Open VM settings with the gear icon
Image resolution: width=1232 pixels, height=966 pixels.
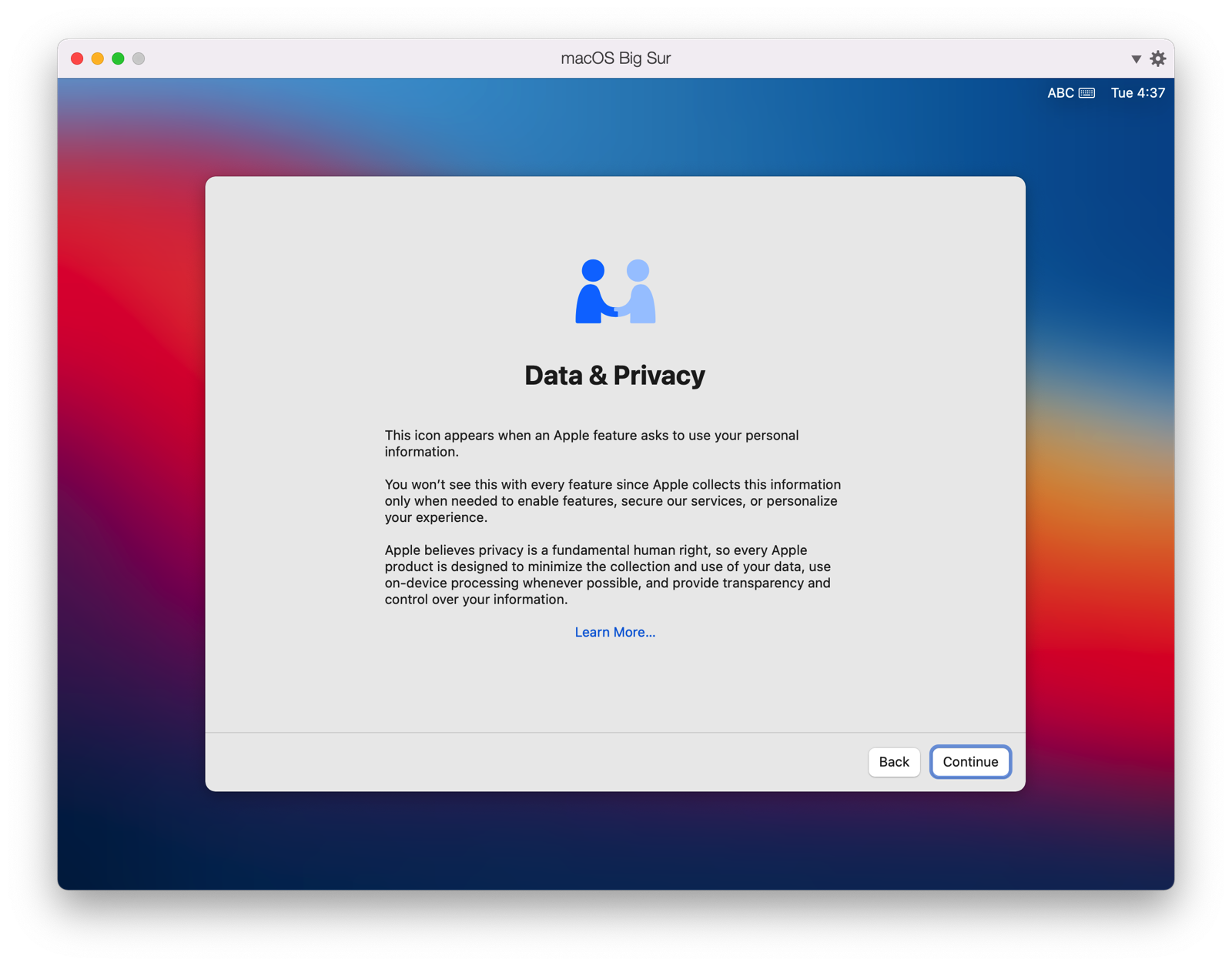[x=1157, y=58]
